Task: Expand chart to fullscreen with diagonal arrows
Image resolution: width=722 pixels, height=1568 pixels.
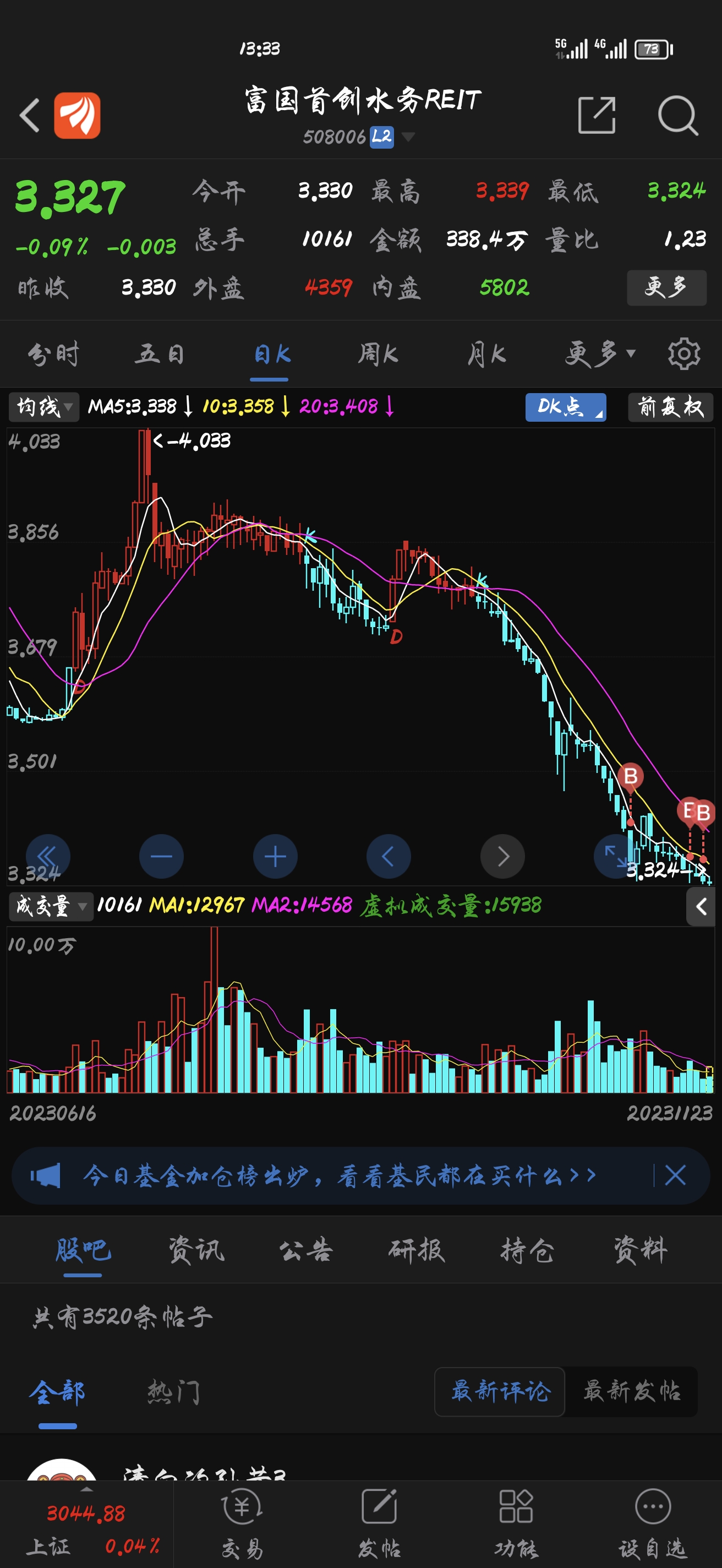Action: pyautogui.click(x=616, y=856)
